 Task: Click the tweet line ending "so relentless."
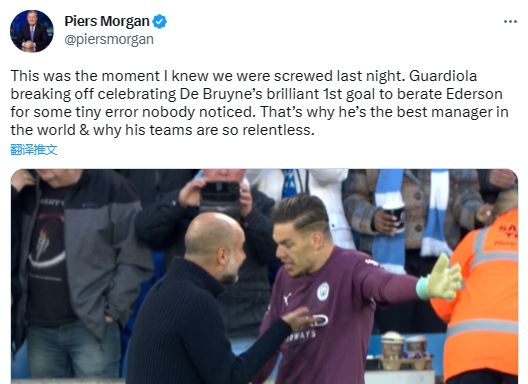click(x=162, y=130)
